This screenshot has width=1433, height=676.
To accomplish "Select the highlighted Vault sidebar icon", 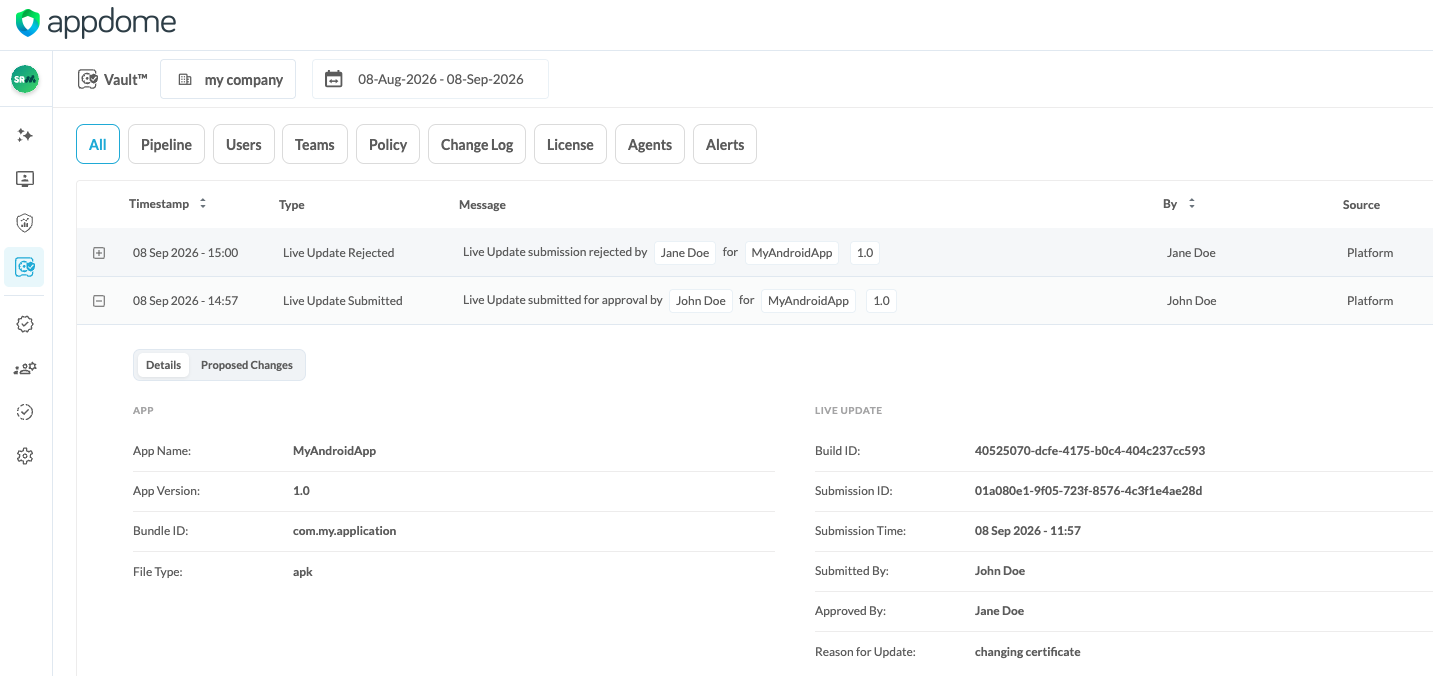I will (x=25, y=267).
